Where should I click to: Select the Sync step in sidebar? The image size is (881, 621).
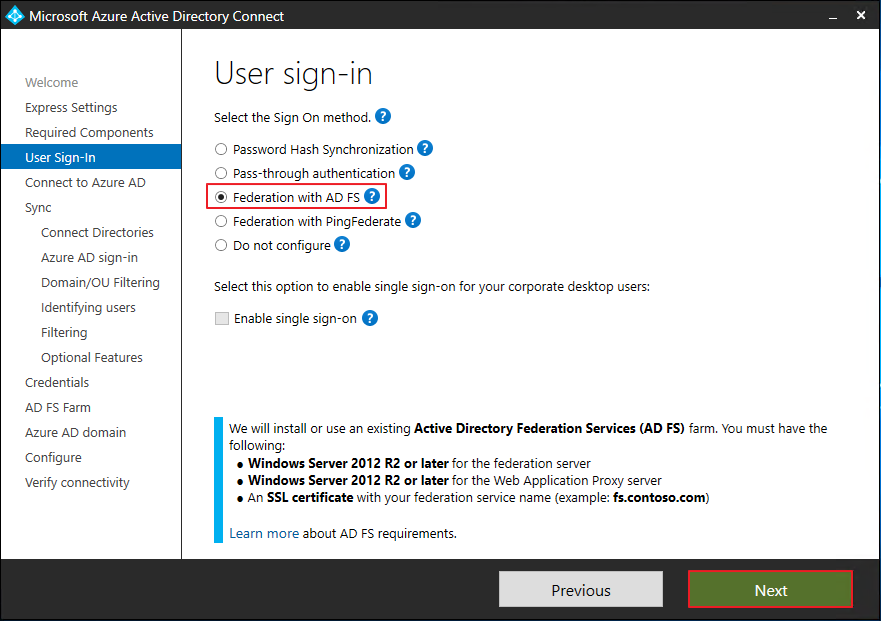point(38,207)
